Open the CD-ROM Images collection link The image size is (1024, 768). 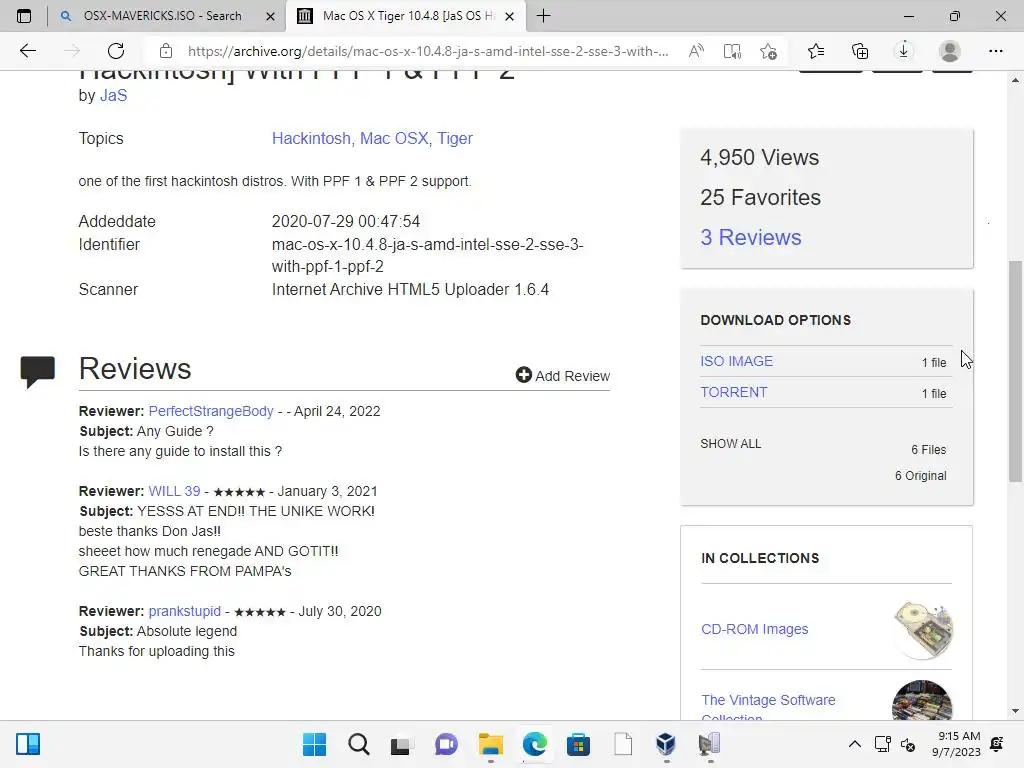point(754,629)
